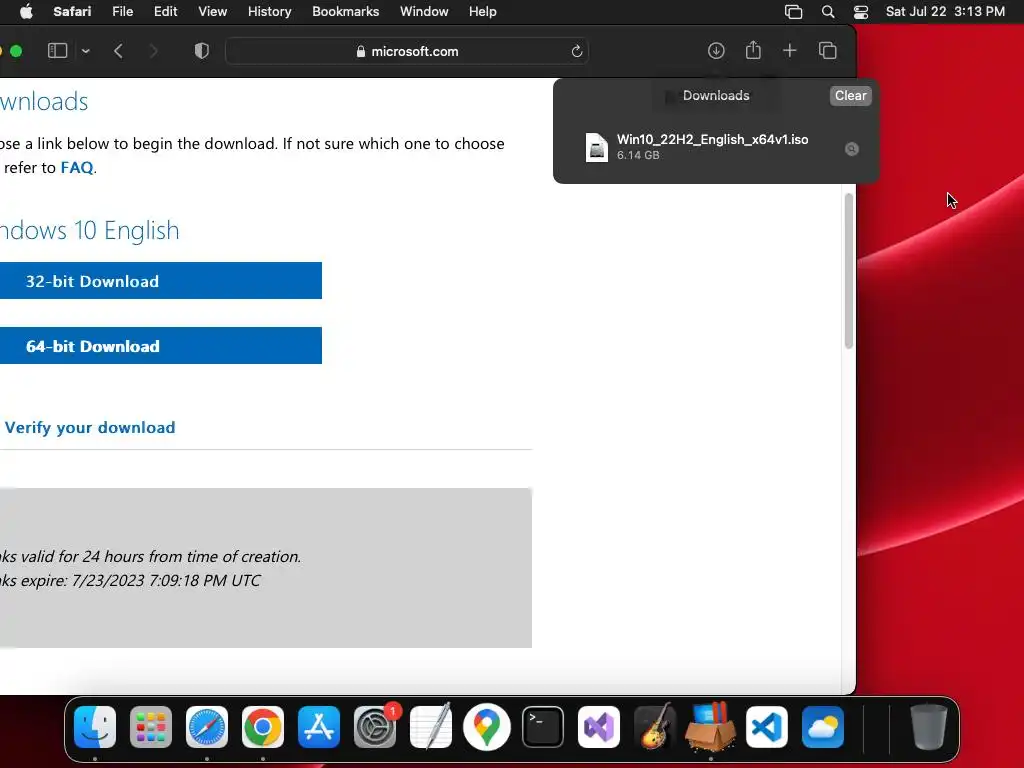1024x768 pixels.
Task: Open the Window menu
Action: pos(424,12)
